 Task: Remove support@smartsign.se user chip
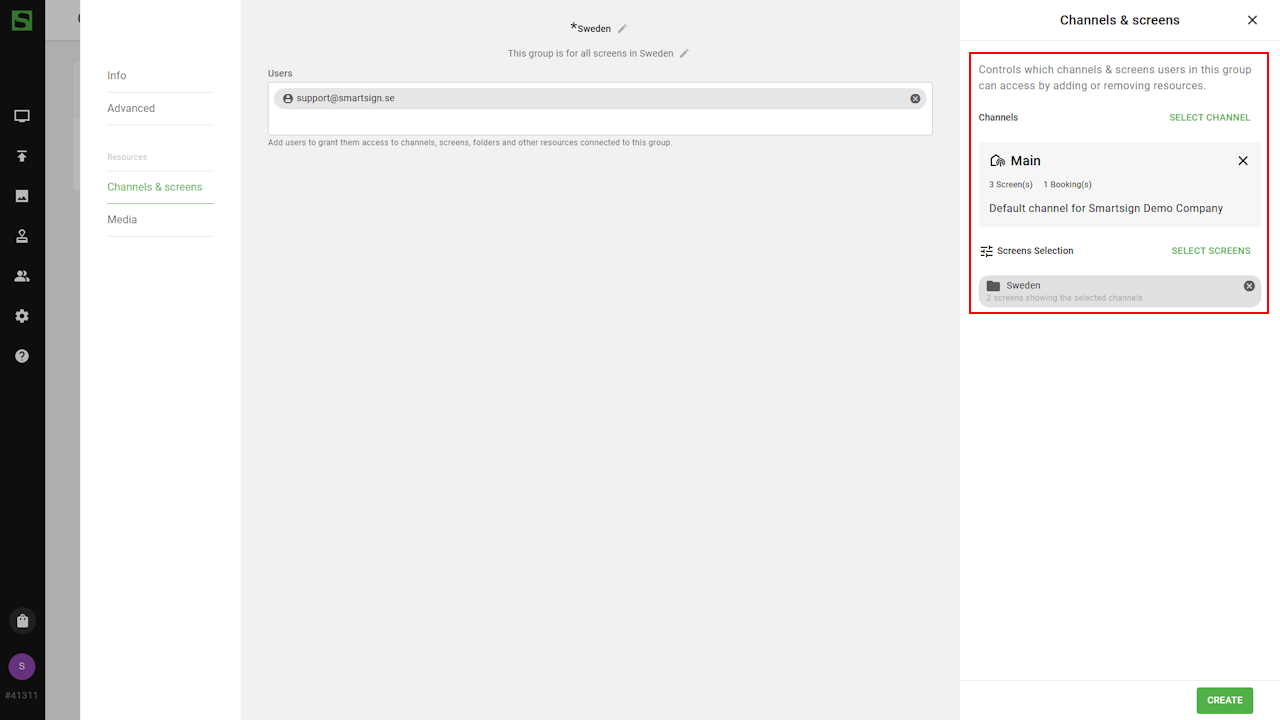tap(915, 99)
